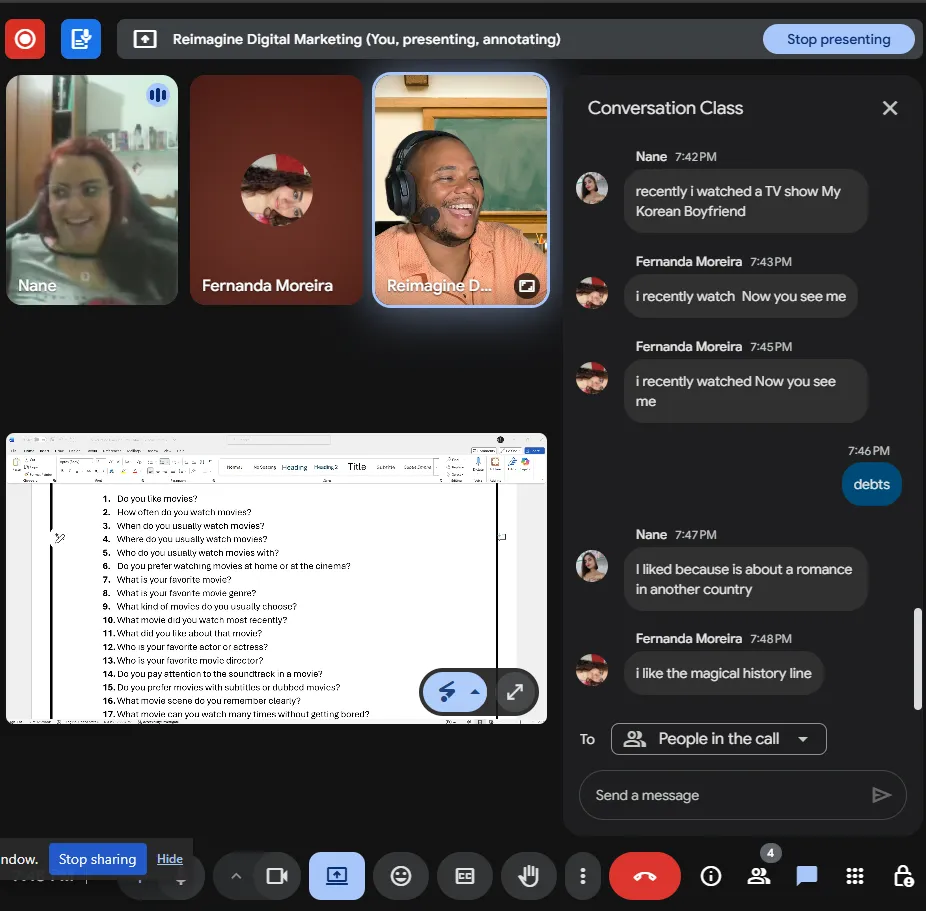
Task: Open the activities grid icon
Action: (x=855, y=876)
